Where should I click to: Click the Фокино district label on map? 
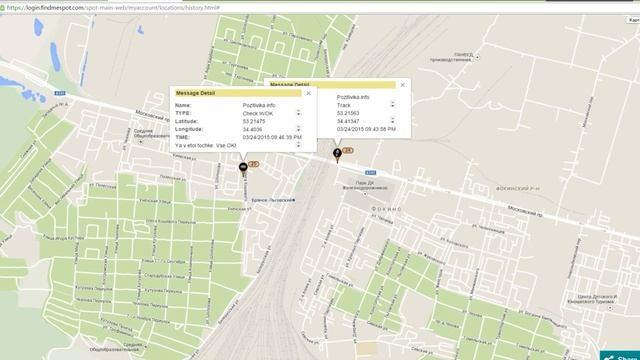pyautogui.click(x=386, y=209)
